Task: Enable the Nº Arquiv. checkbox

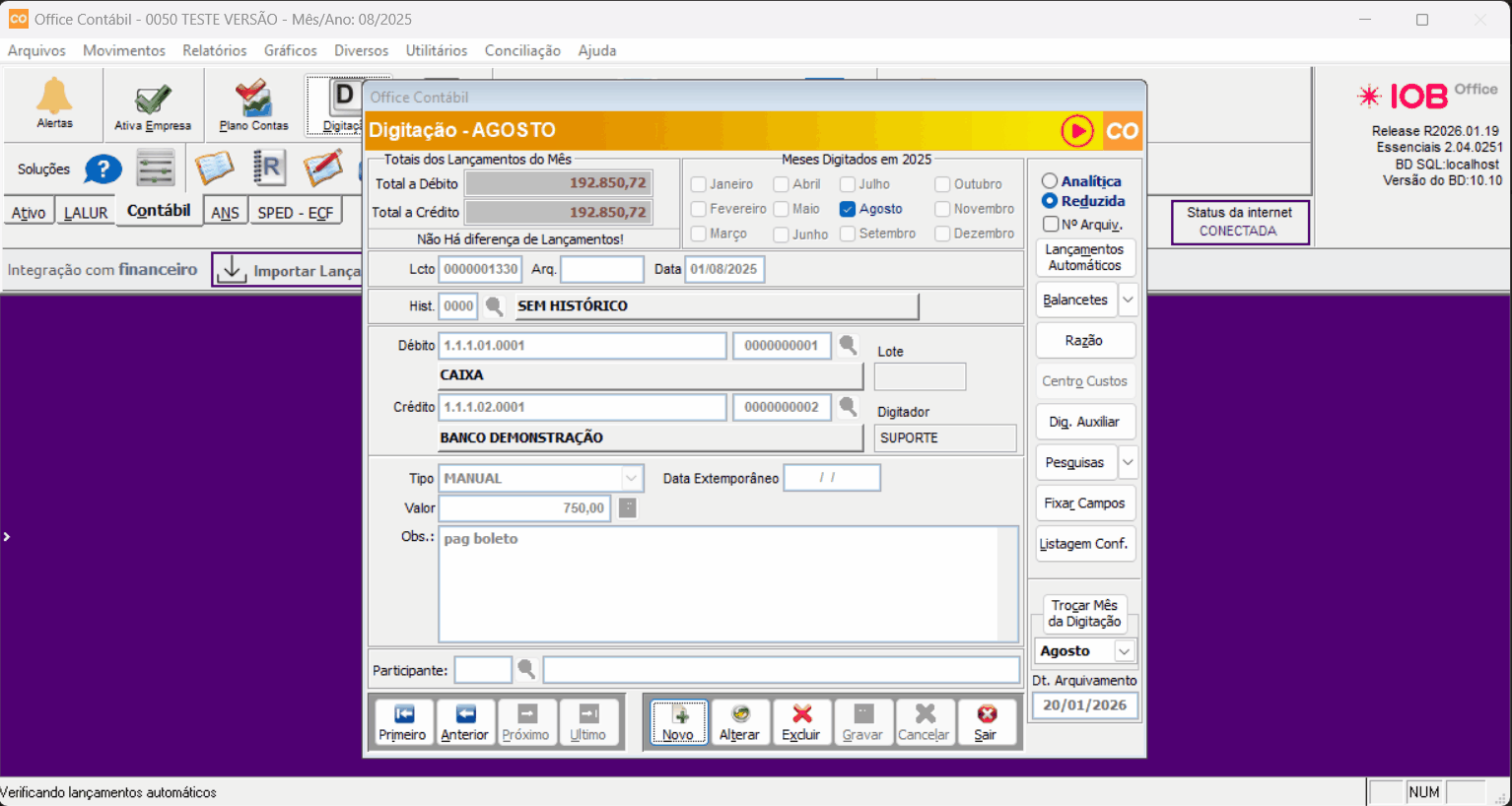Action: 1051,224
